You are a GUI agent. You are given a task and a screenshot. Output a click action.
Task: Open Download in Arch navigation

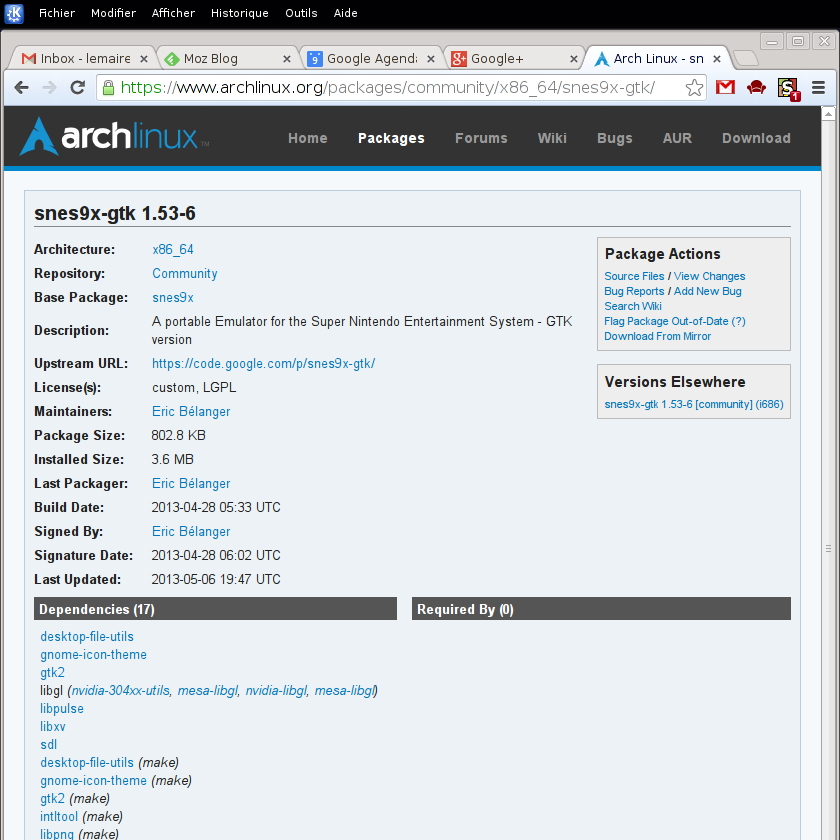(756, 138)
